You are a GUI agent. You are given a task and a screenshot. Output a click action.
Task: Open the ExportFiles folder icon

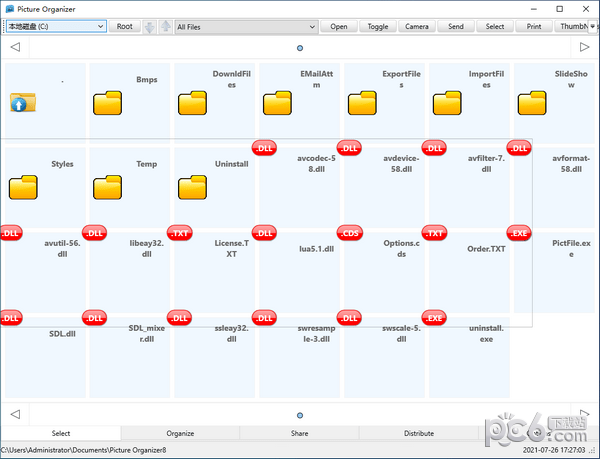362,103
